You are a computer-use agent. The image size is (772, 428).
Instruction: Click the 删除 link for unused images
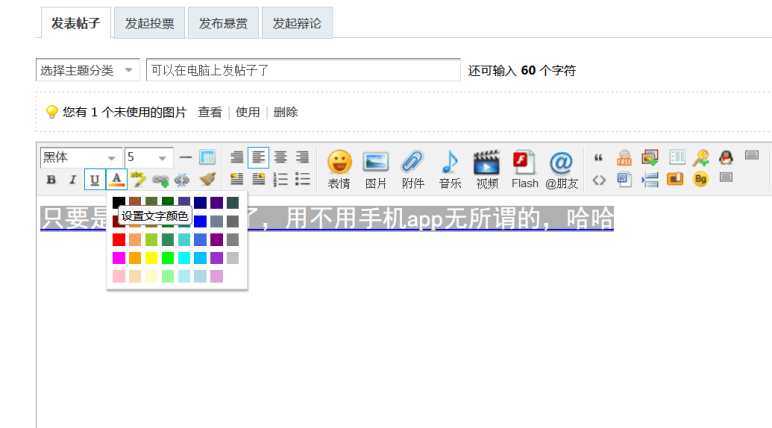tap(286, 112)
